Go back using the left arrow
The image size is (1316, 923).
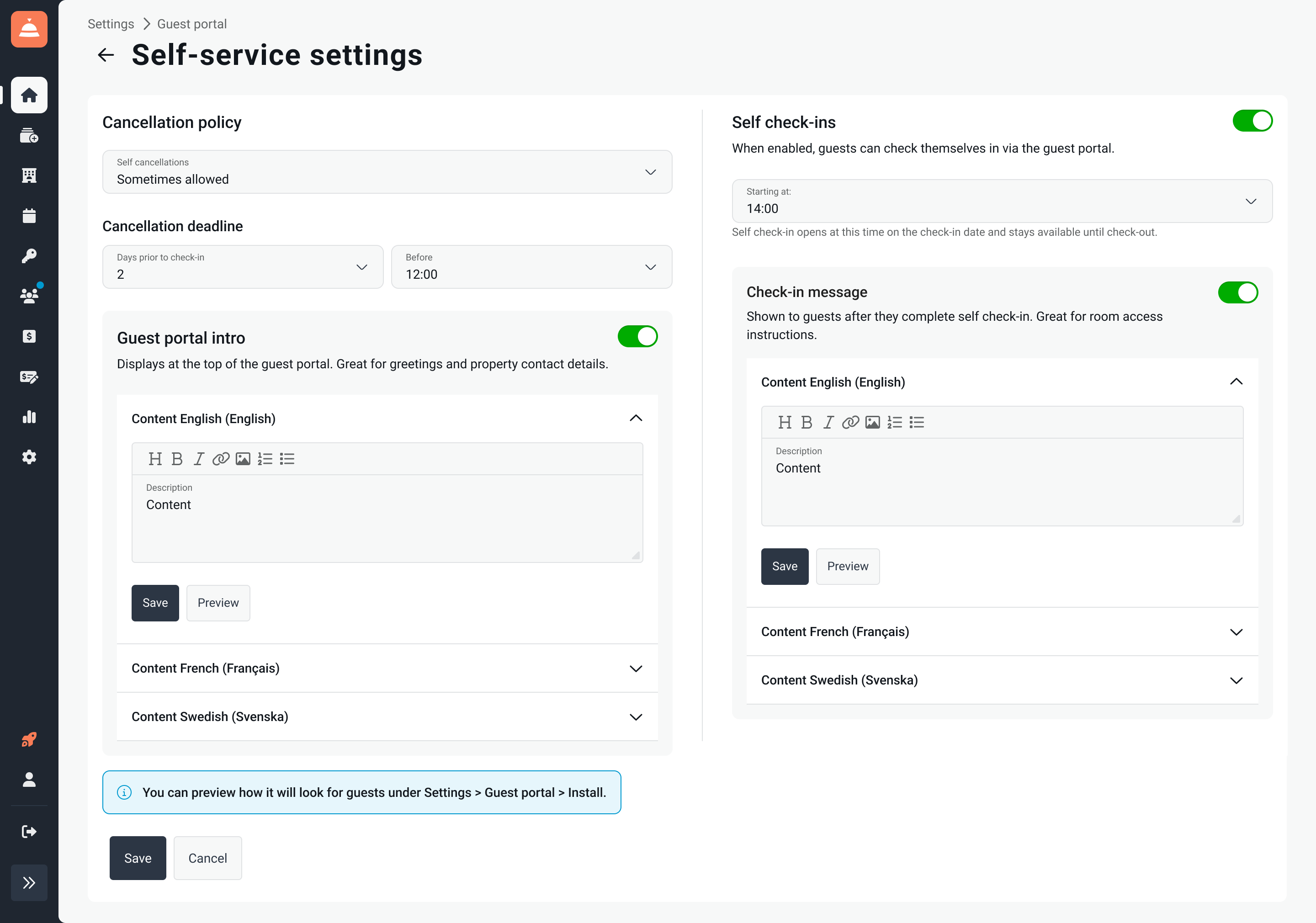[x=106, y=55]
